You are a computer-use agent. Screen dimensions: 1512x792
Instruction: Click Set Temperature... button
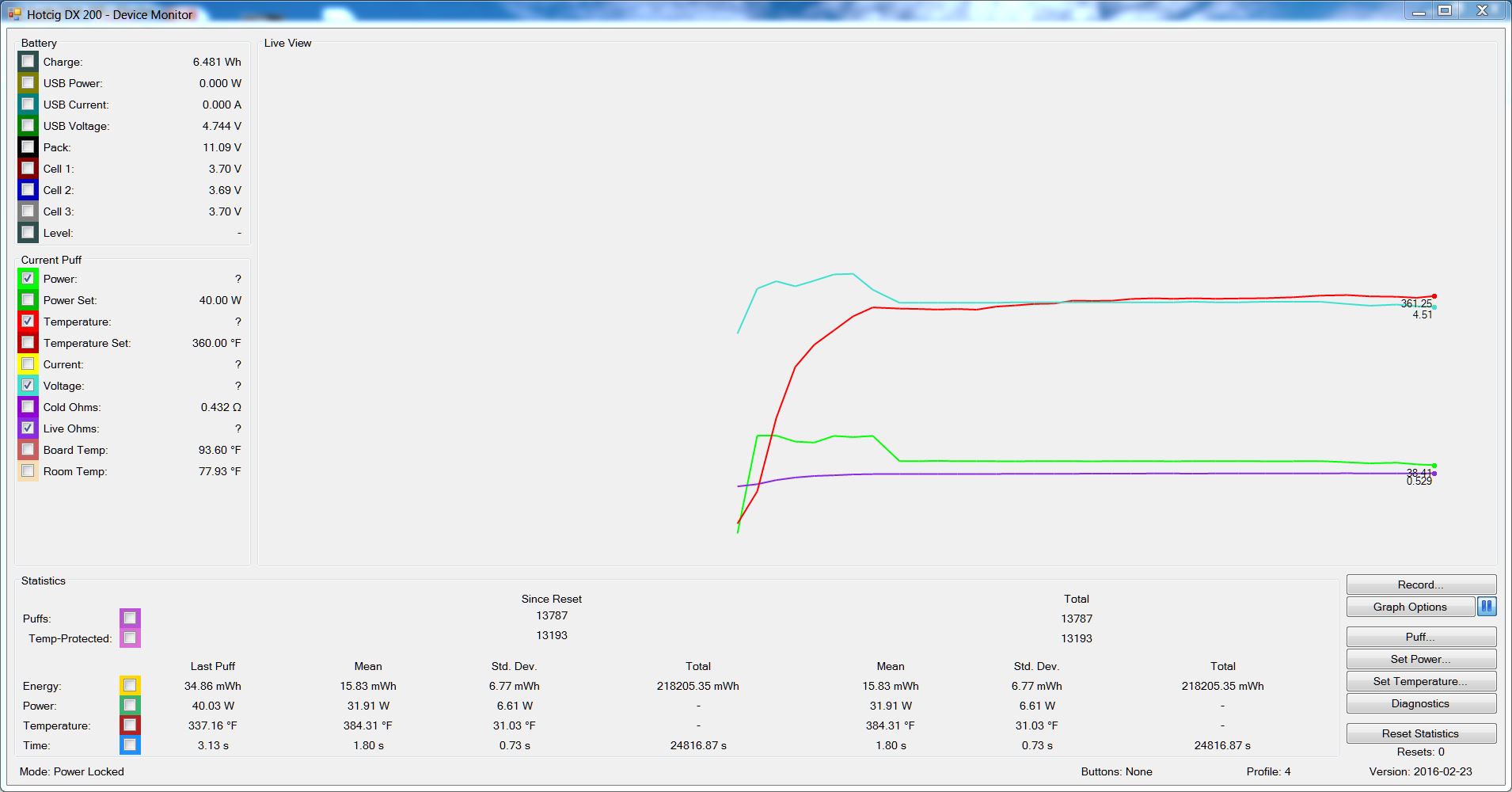pos(1420,681)
